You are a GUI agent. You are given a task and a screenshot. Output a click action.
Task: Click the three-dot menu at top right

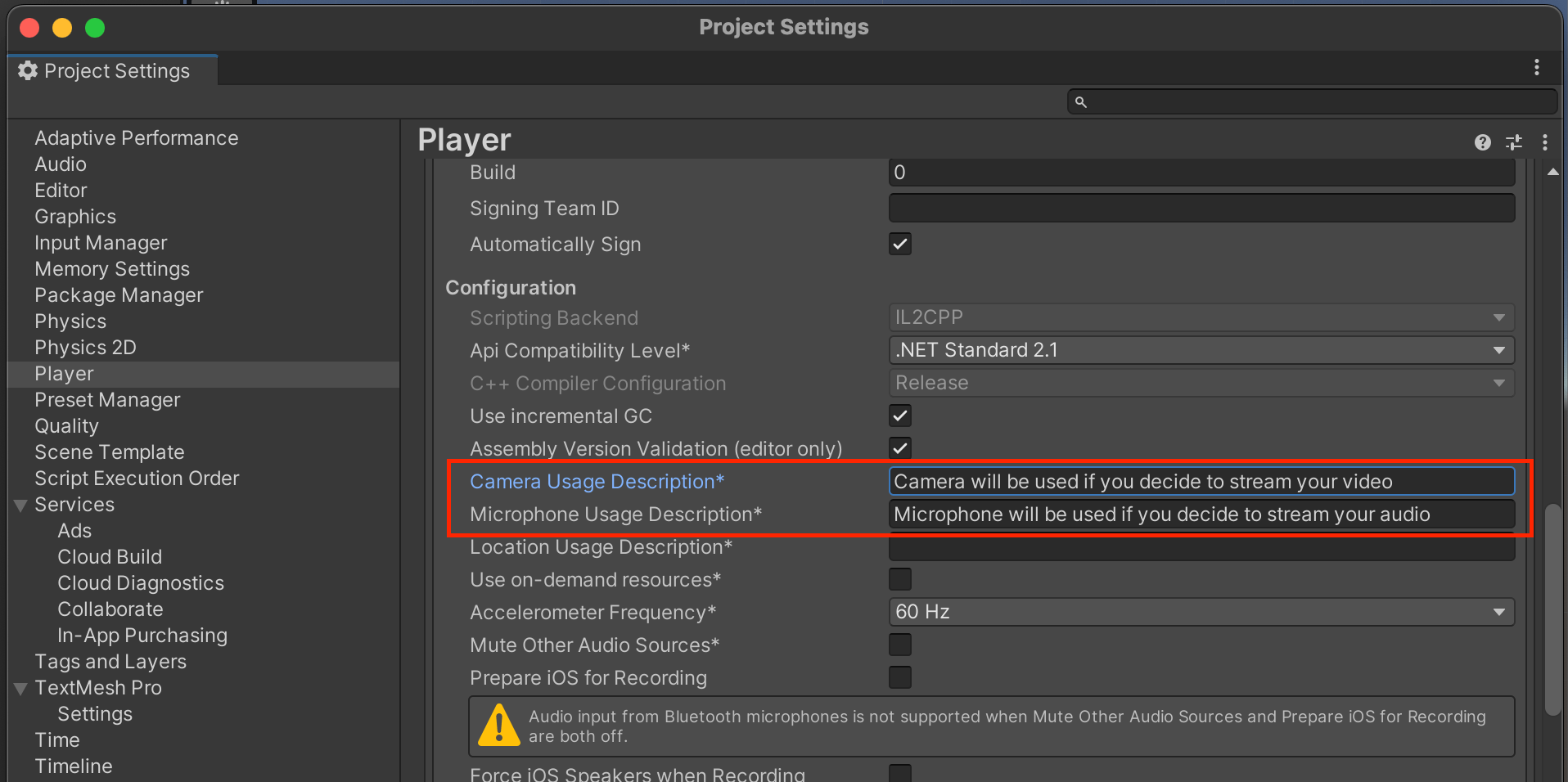1538,68
